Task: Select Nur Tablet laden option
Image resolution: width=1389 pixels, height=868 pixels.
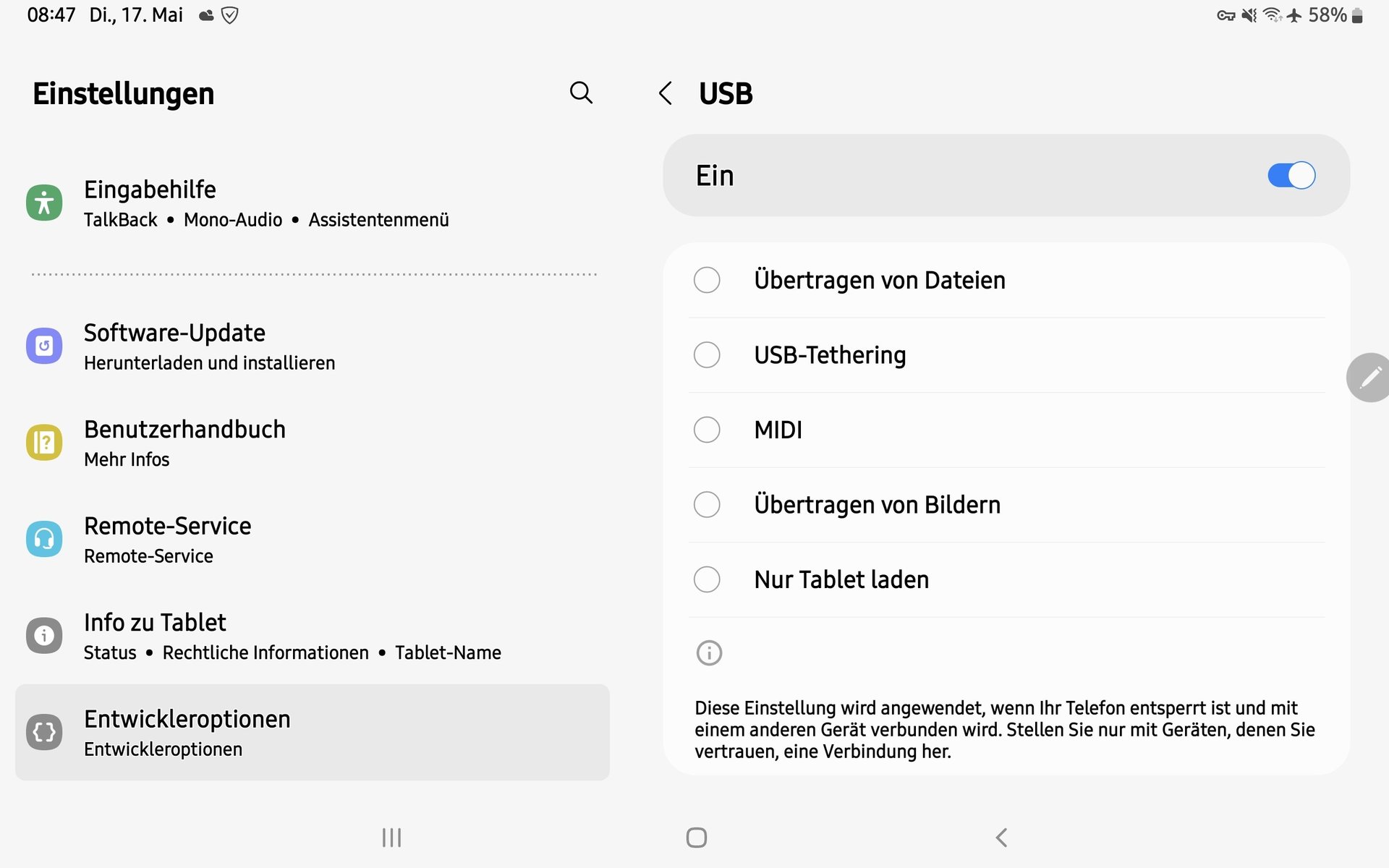Action: 707,579
